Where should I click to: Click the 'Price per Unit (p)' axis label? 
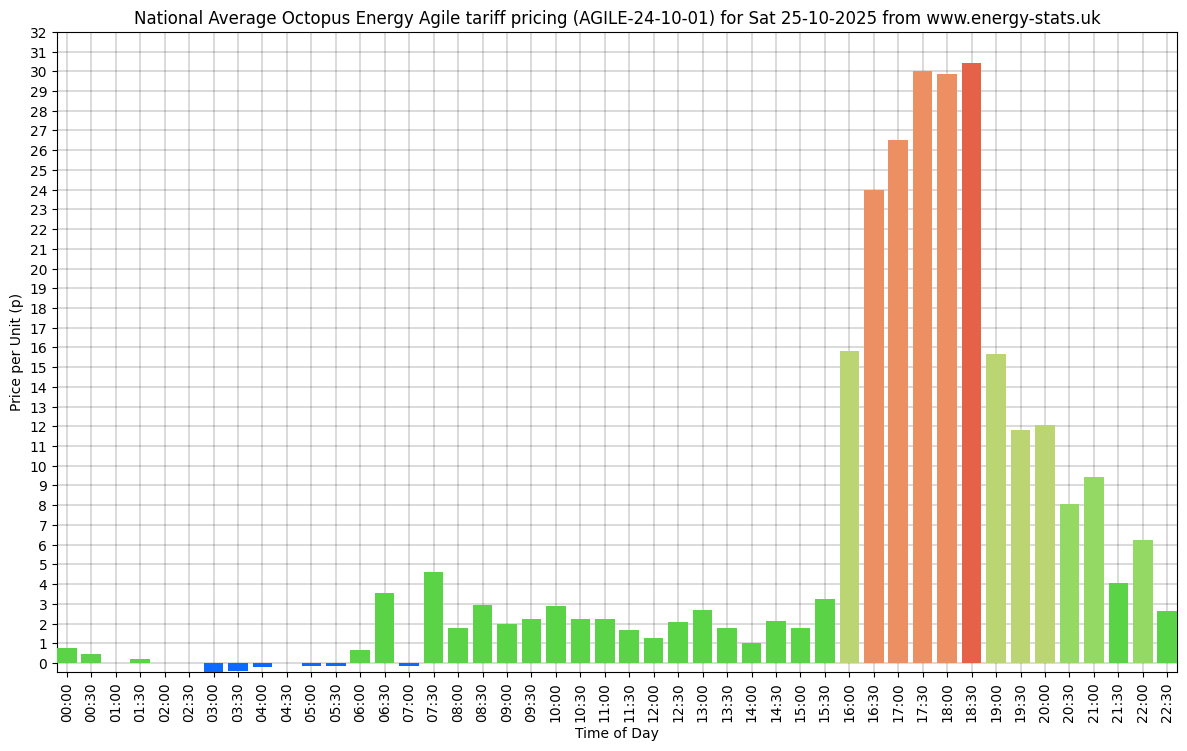15,353
